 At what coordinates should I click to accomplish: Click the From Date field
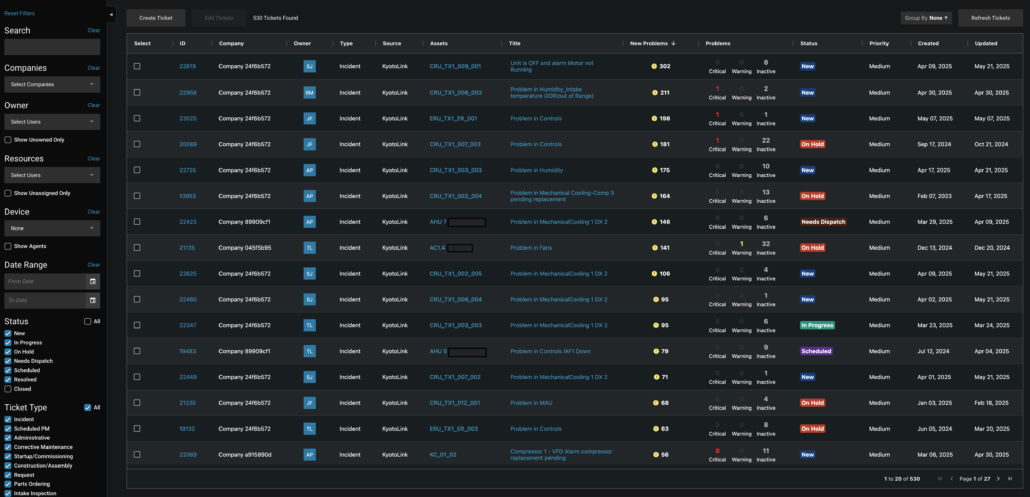(45, 281)
